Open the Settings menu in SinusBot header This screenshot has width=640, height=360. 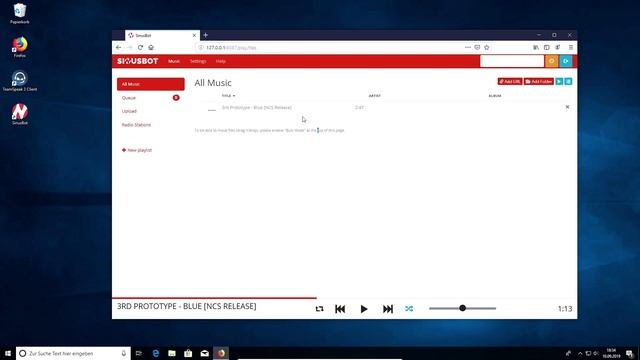(198, 61)
